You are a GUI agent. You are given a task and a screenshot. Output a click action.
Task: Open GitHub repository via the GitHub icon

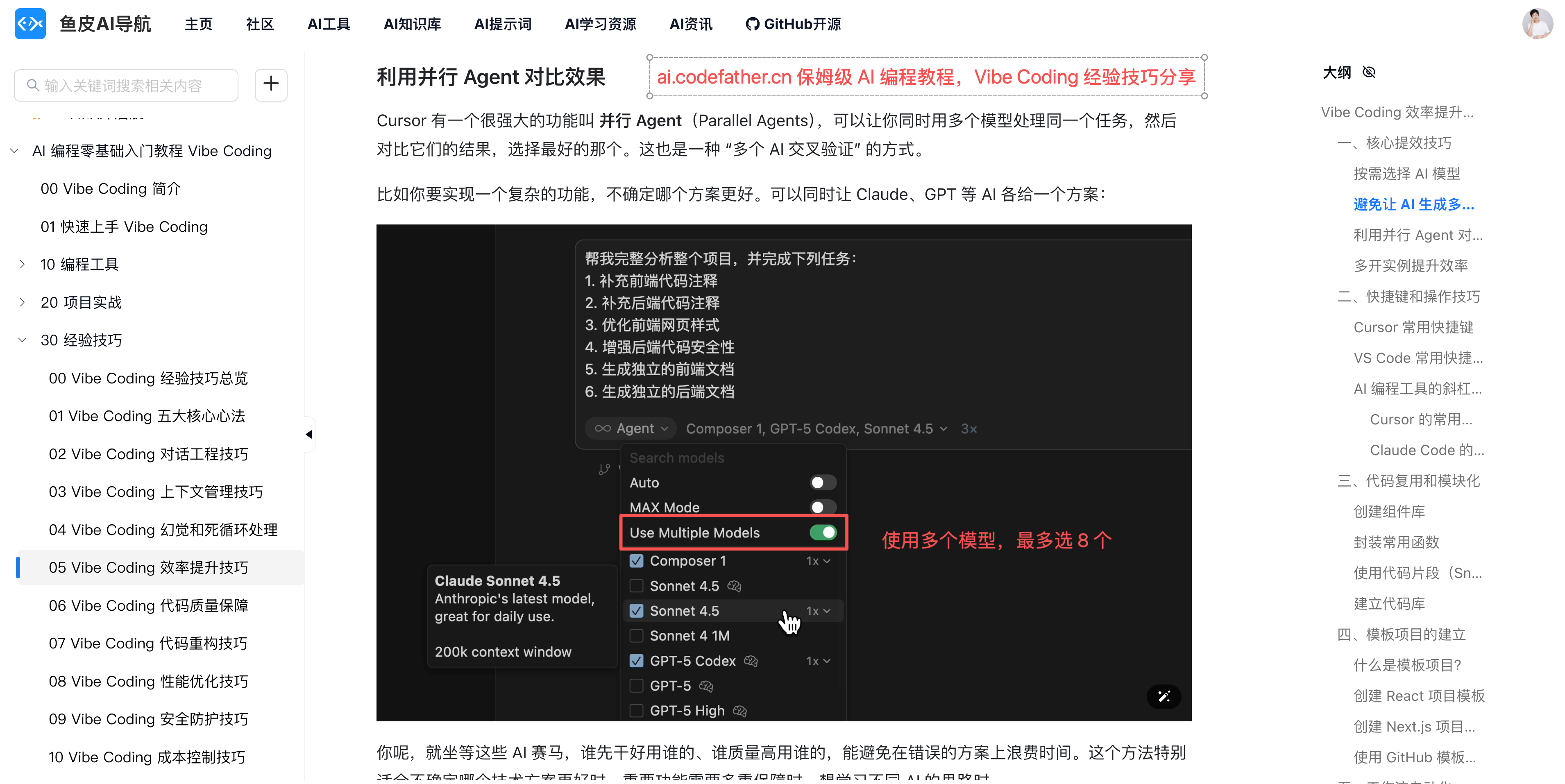coord(752,24)
